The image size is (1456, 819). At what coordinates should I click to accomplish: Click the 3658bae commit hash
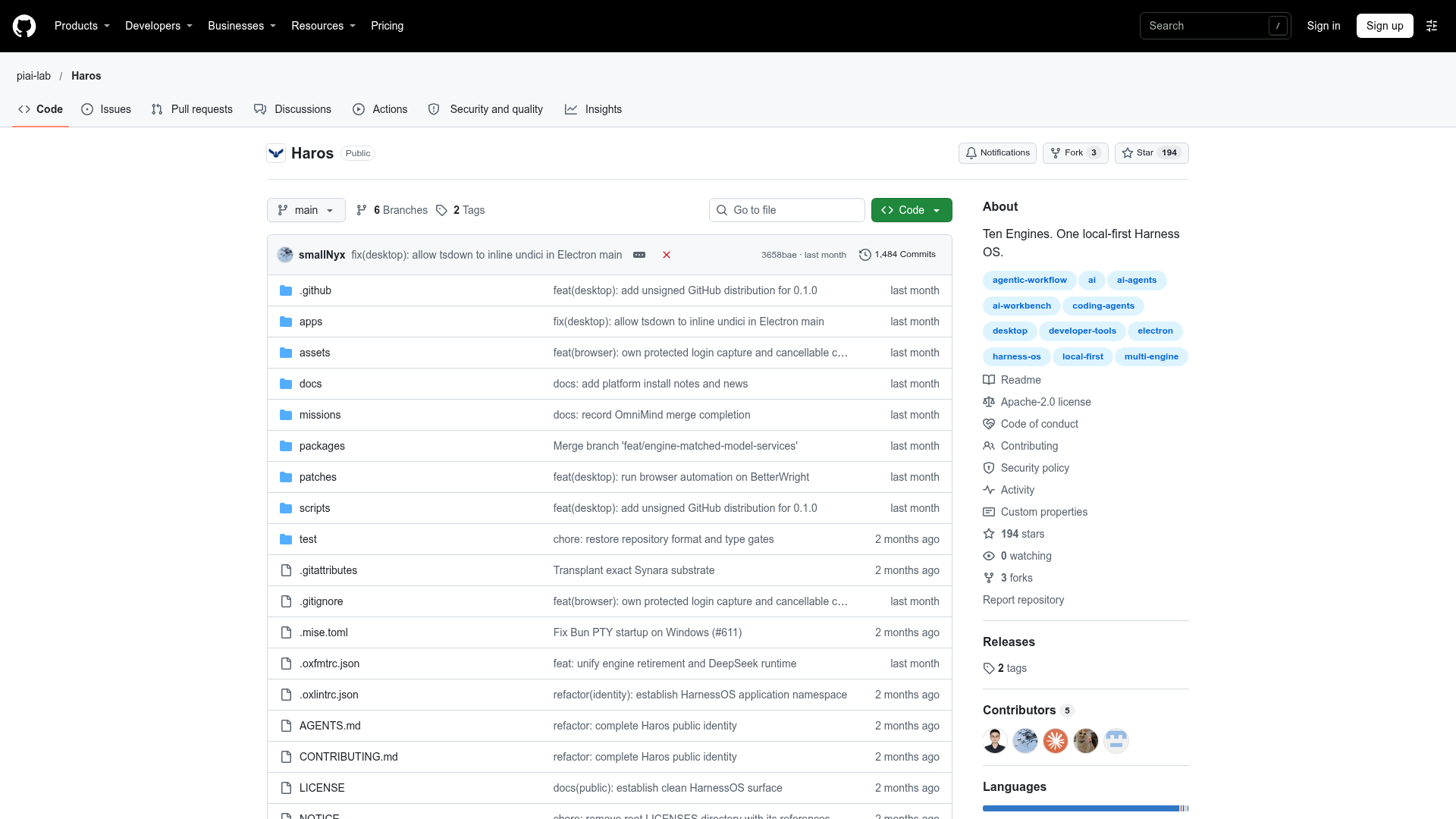coord(779,255)
